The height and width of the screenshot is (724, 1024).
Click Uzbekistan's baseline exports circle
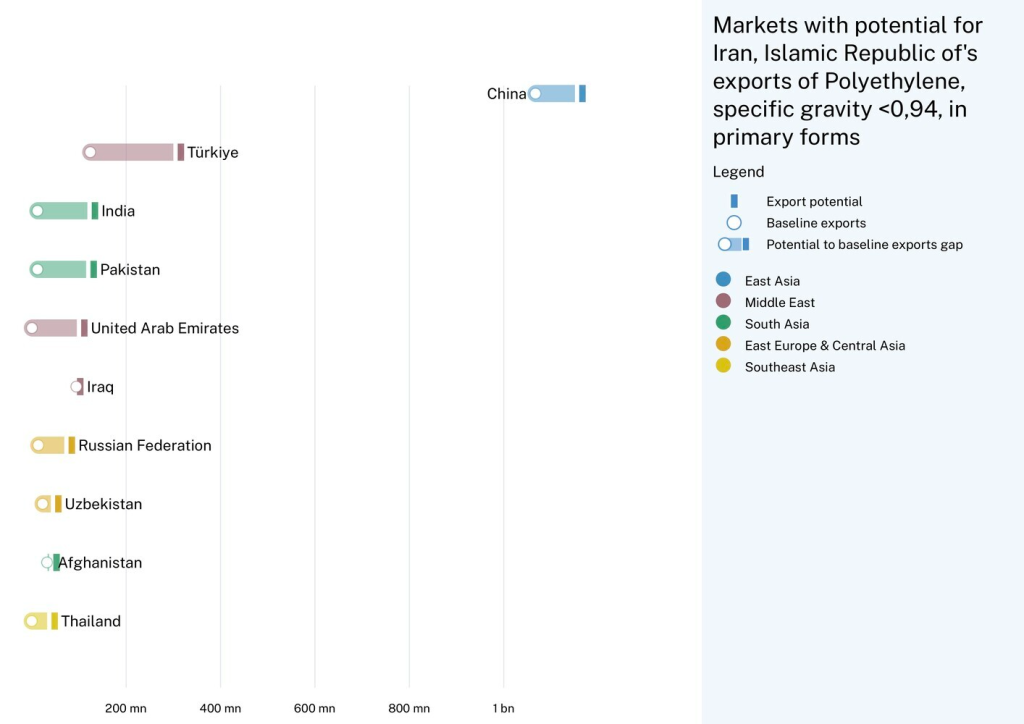[x=42, y=504]
